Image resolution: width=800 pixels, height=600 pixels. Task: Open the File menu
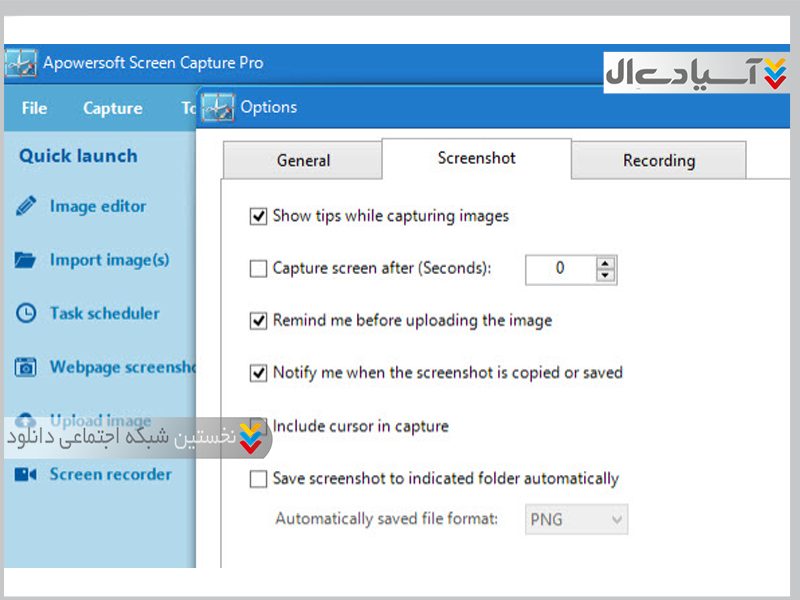coord(34,109)
